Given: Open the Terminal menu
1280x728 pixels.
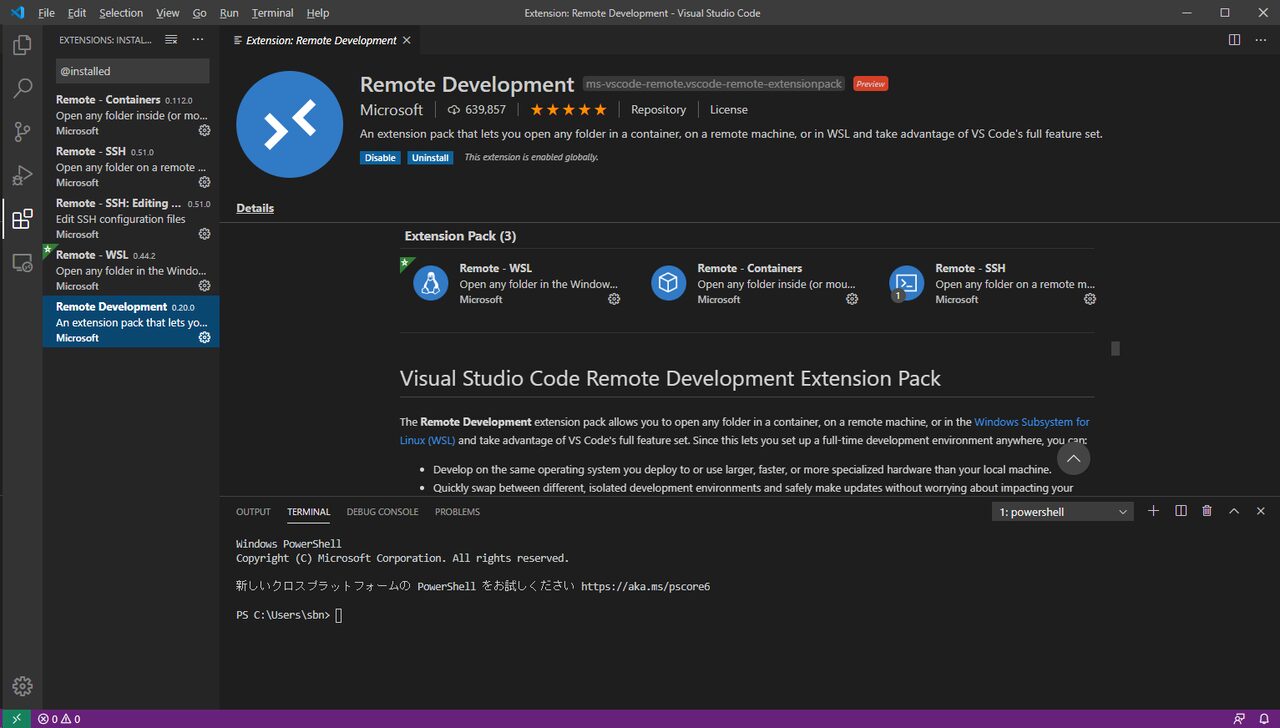Looking at the screenshot, I should pyautogui.click(x=272, y=13).
